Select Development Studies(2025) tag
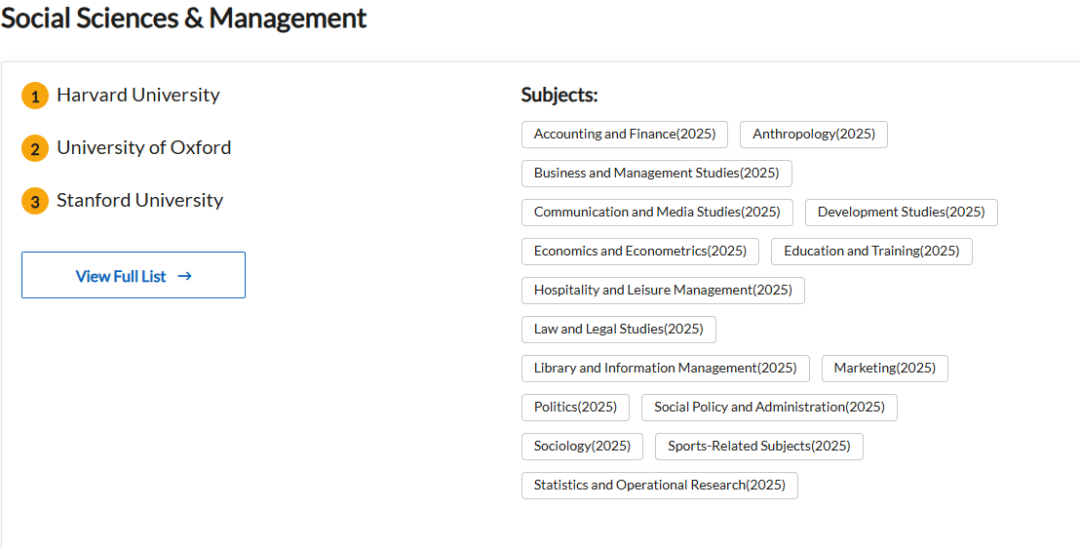Screen dimensions: 1080x548 coord(901,212)
